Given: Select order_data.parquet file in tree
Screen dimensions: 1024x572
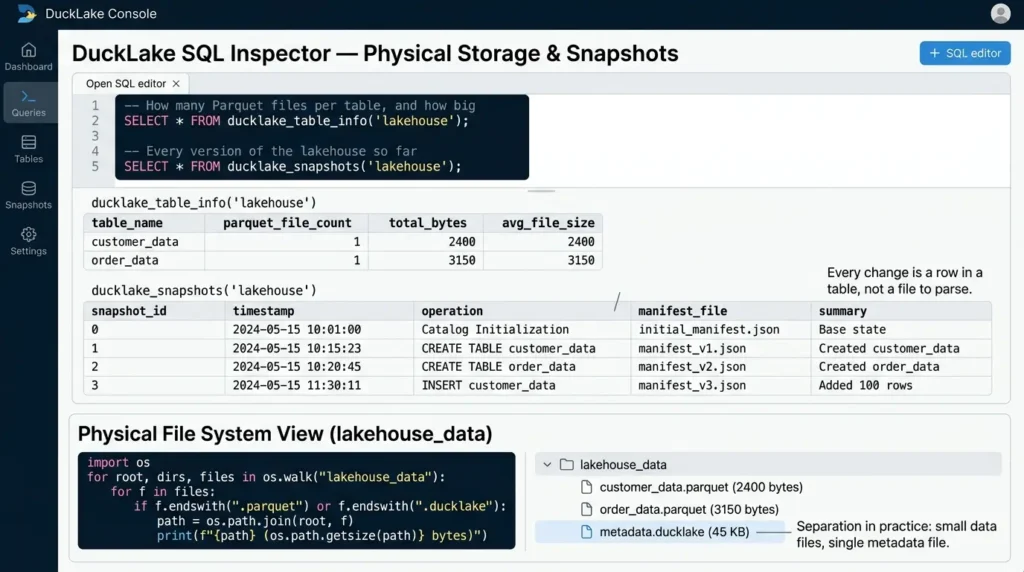Looking at the screenshot, I should point(689,509).
